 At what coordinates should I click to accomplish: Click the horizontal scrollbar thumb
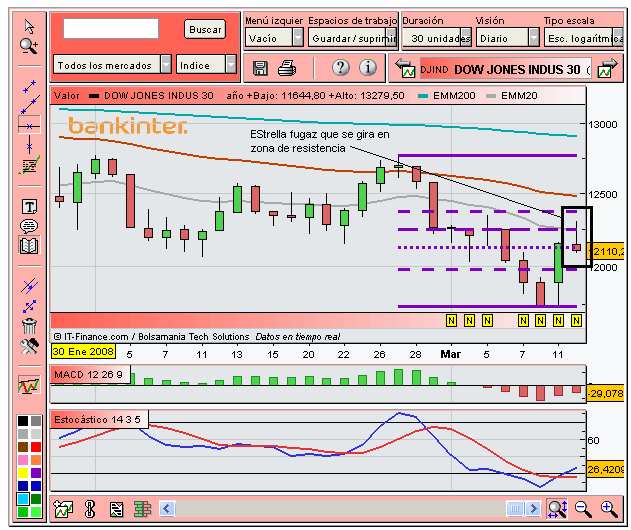coord(515,509)
